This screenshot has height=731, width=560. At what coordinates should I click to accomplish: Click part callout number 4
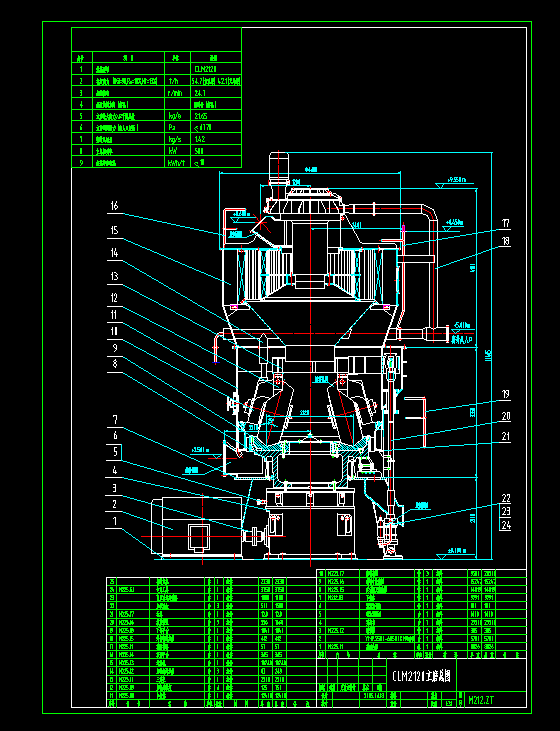pyautogui.click(x=115, y=470)
